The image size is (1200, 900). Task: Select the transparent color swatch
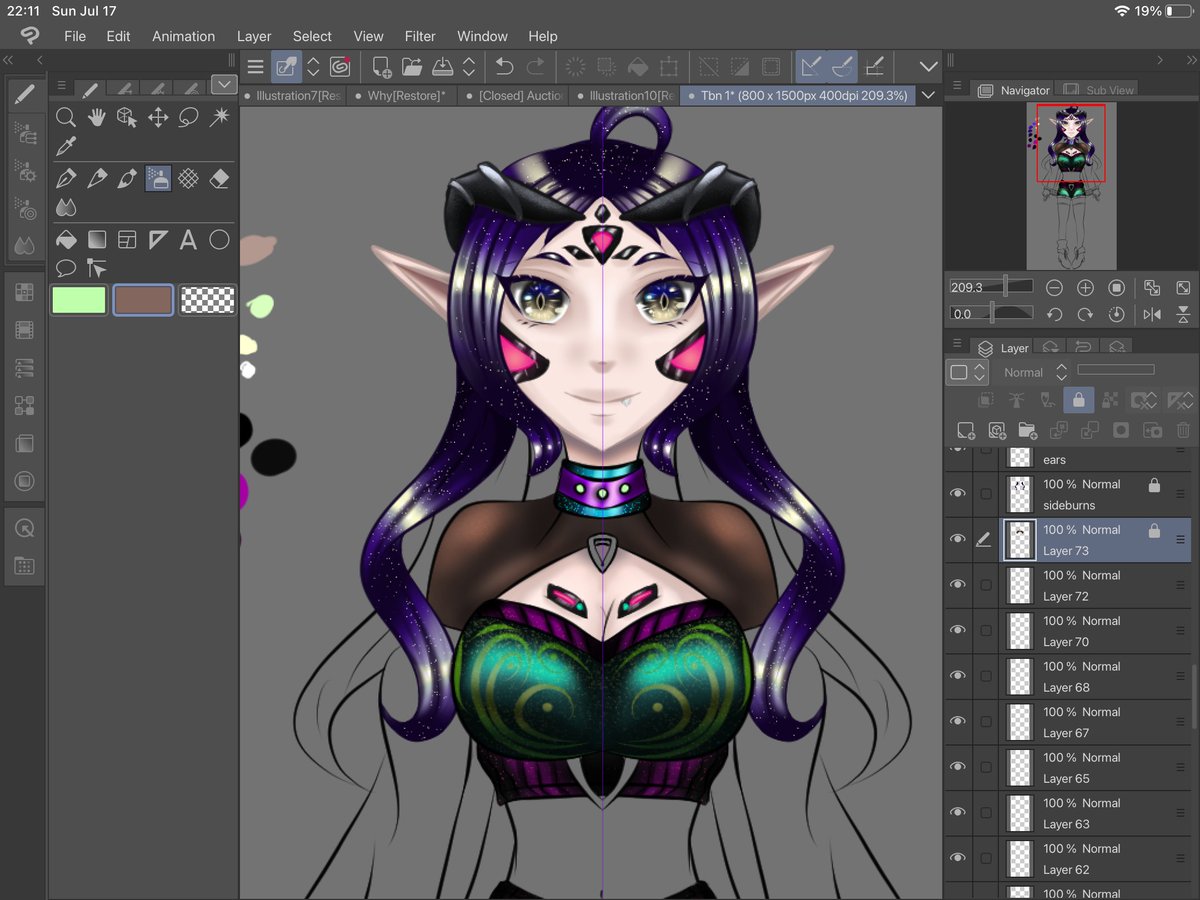tap(208, 300)
